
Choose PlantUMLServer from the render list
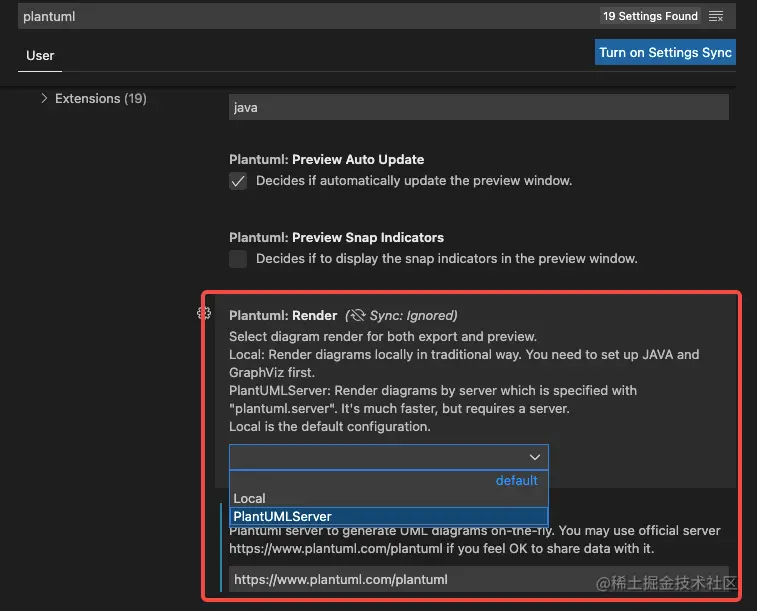click(x=389, y=516)
